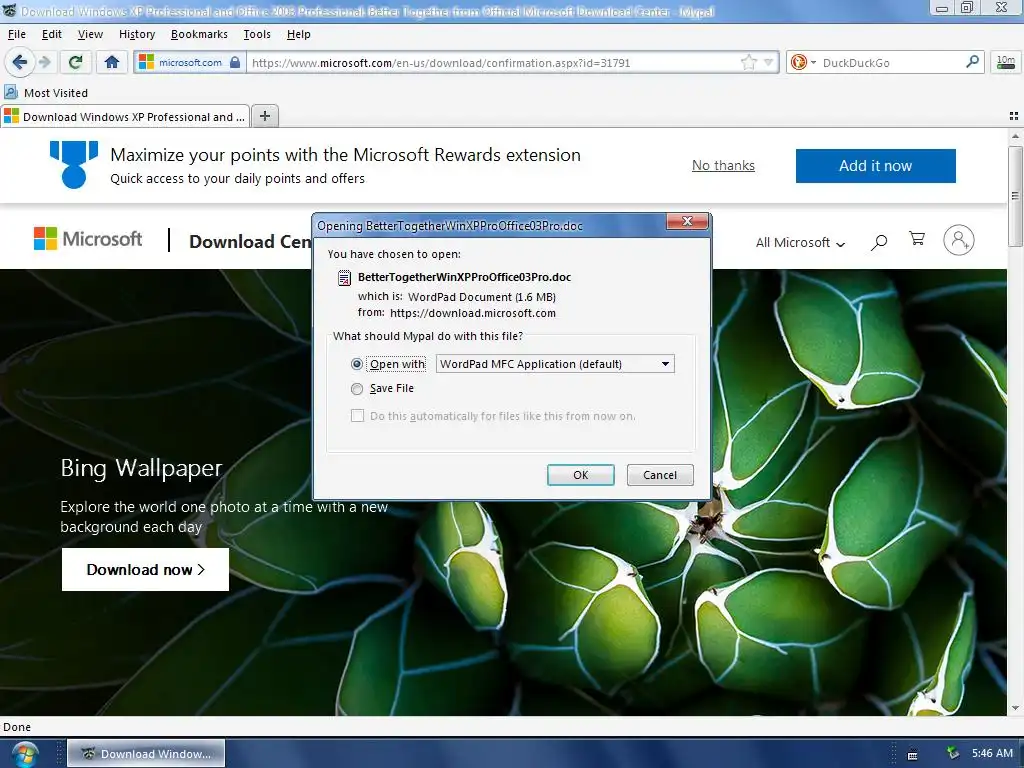This screenshot has height=768, width=1024.
Task: Click the Windows Start orb
Action: click(24, 754)
